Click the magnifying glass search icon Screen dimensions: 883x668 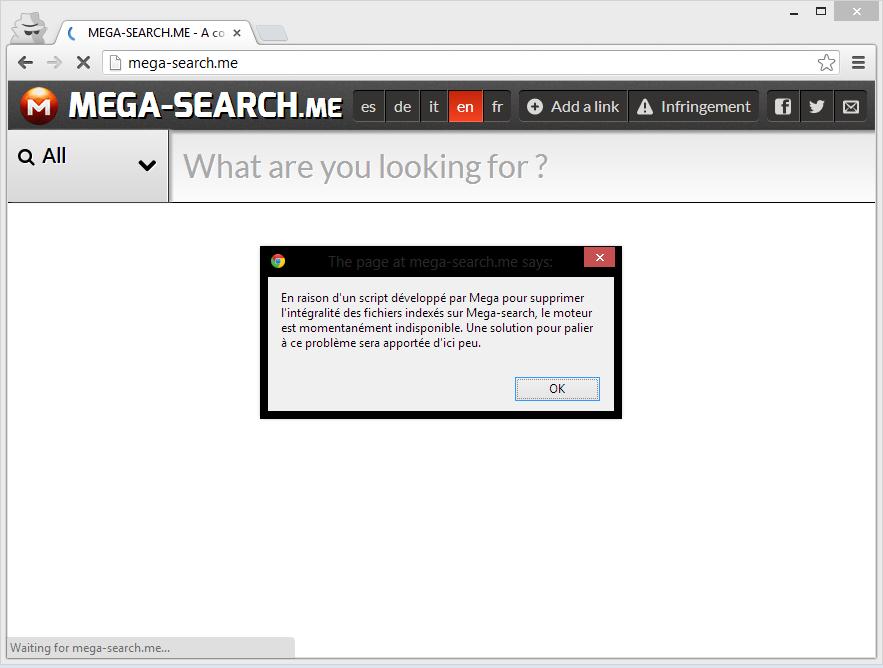[x=24, y=158]
